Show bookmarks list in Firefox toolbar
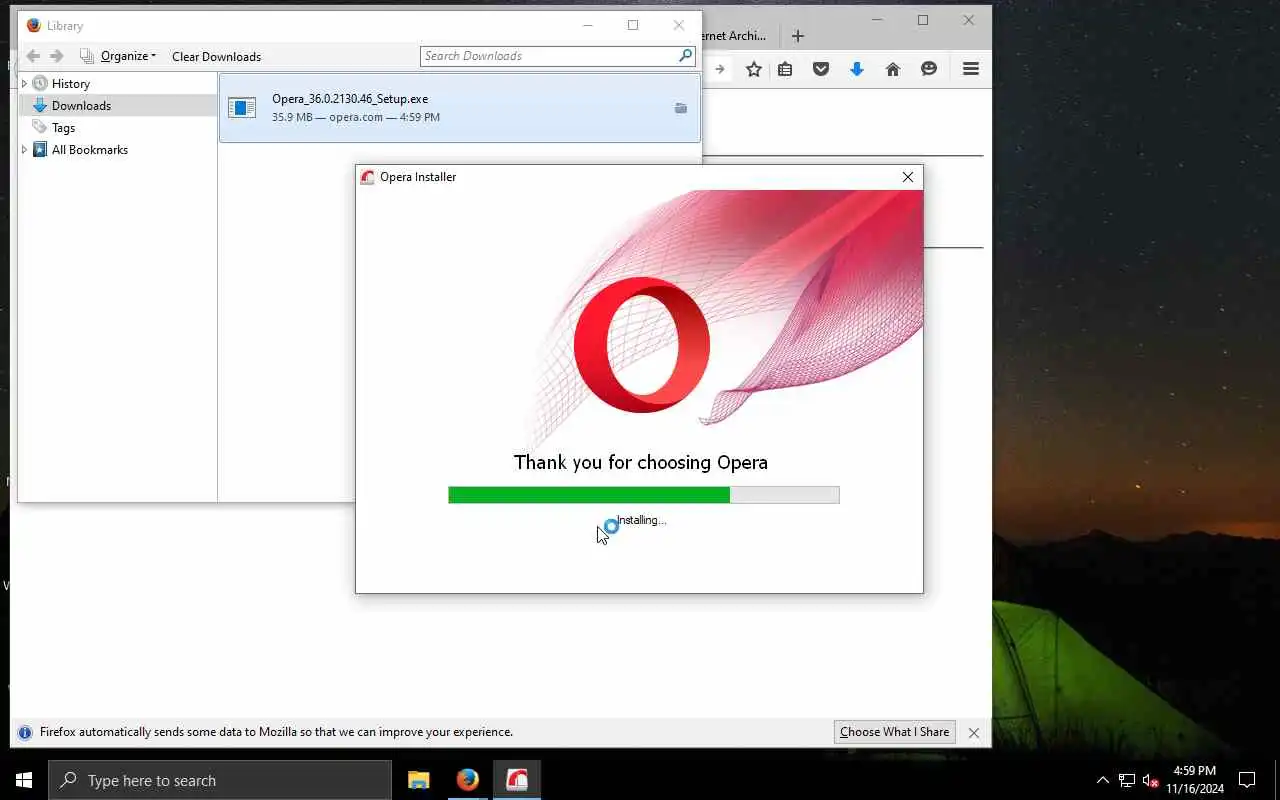This screenshot has height=800, width=1280. [x=786, y=69]
